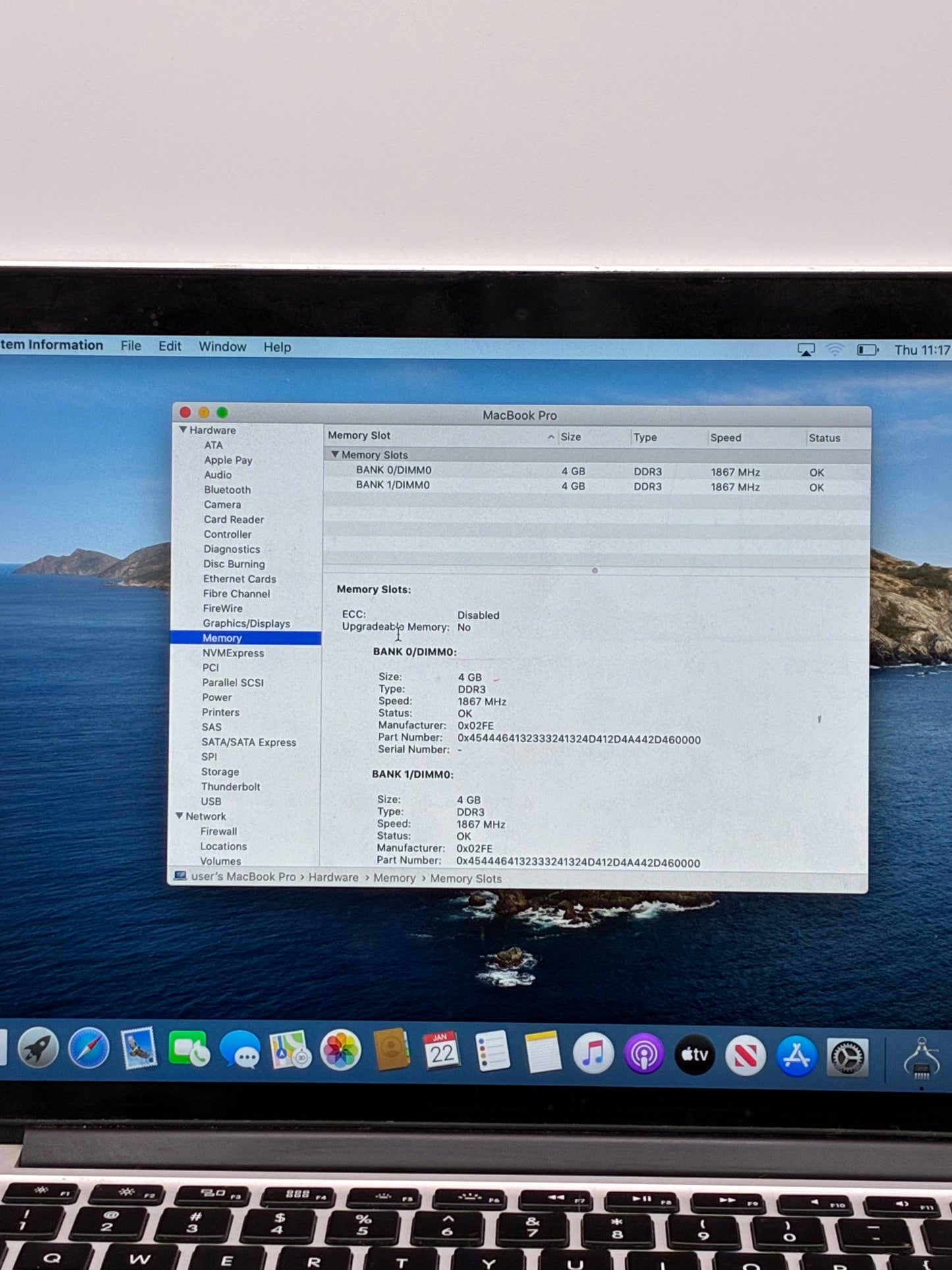952x1270 pixels.
Task: Select Storage in the sidebar
Action: [220, 772]
